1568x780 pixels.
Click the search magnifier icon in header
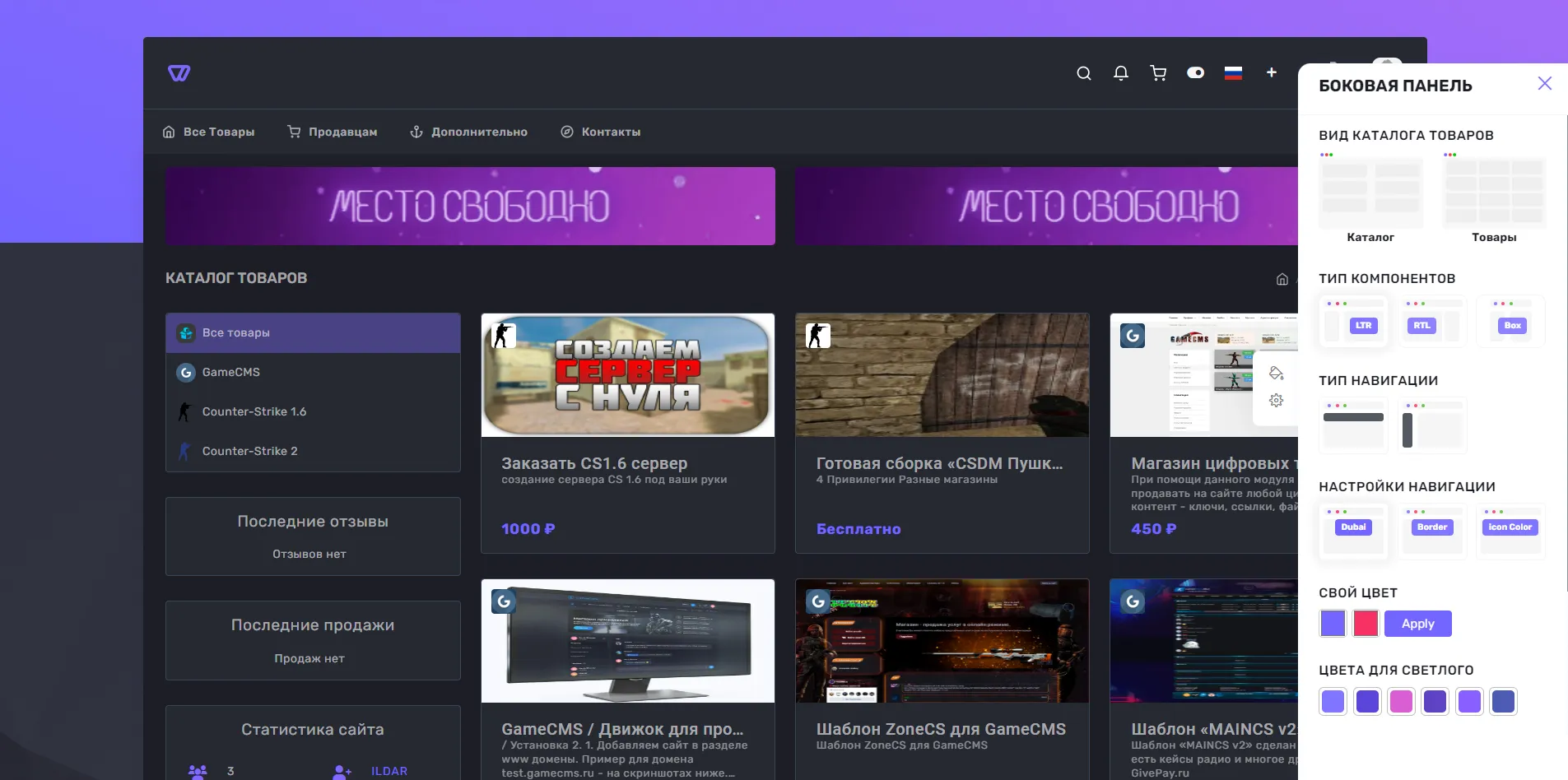[x=1083, y=73]
